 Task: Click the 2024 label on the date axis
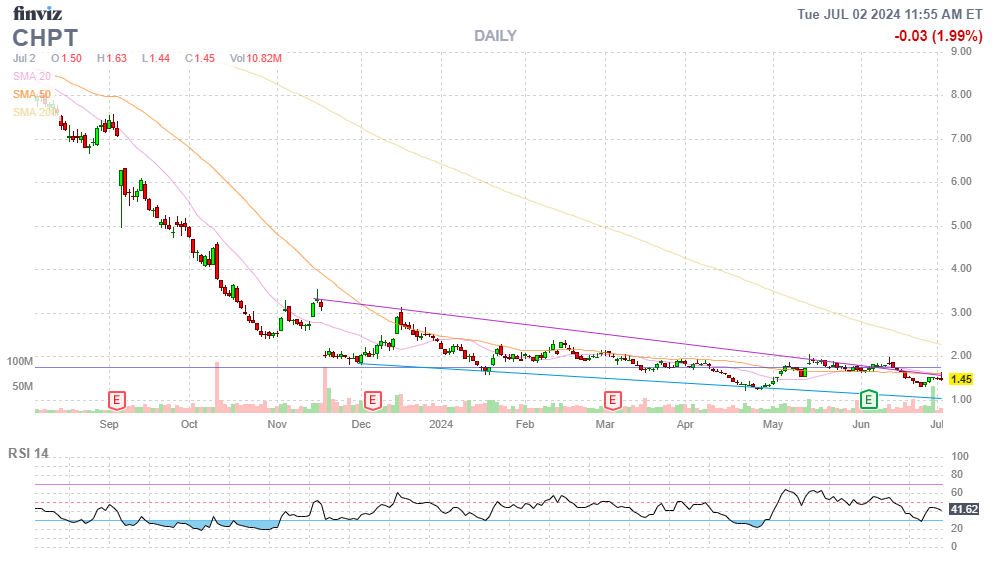[441, 424]
